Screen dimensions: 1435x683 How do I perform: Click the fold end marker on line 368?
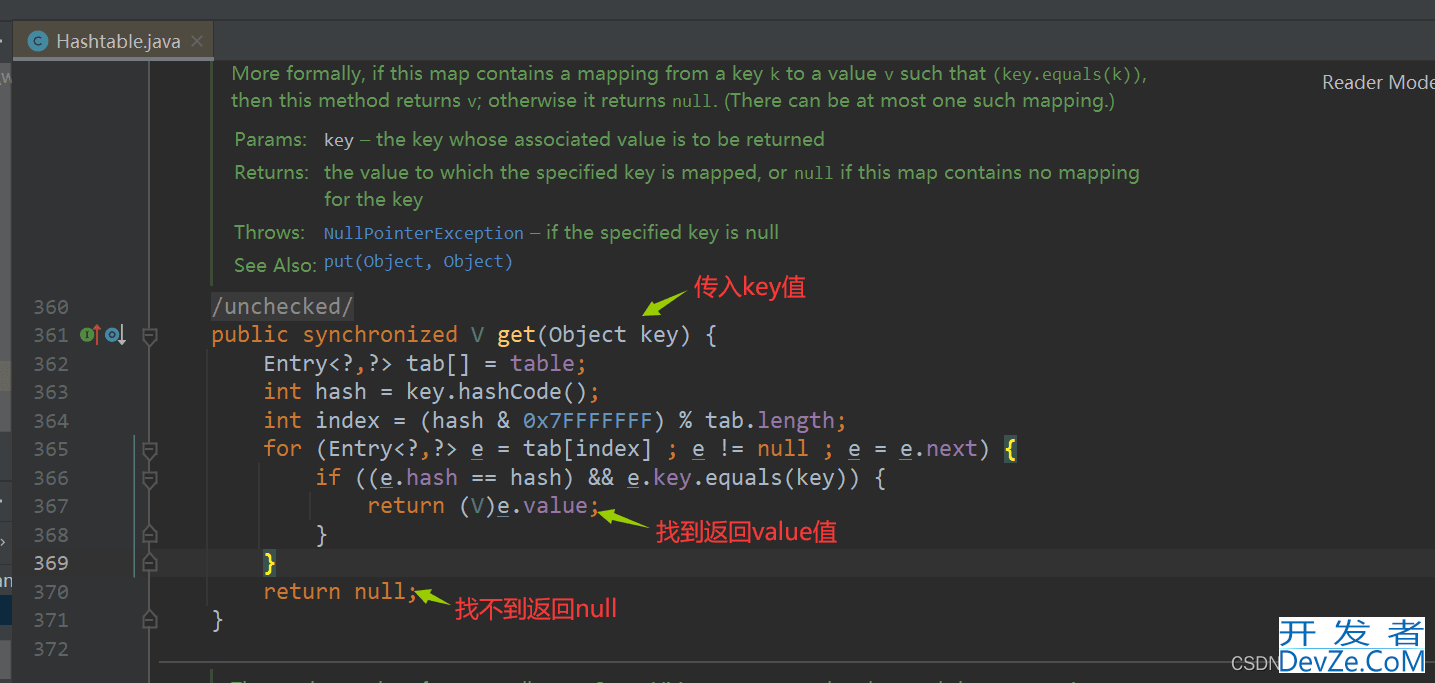(150, 535)
